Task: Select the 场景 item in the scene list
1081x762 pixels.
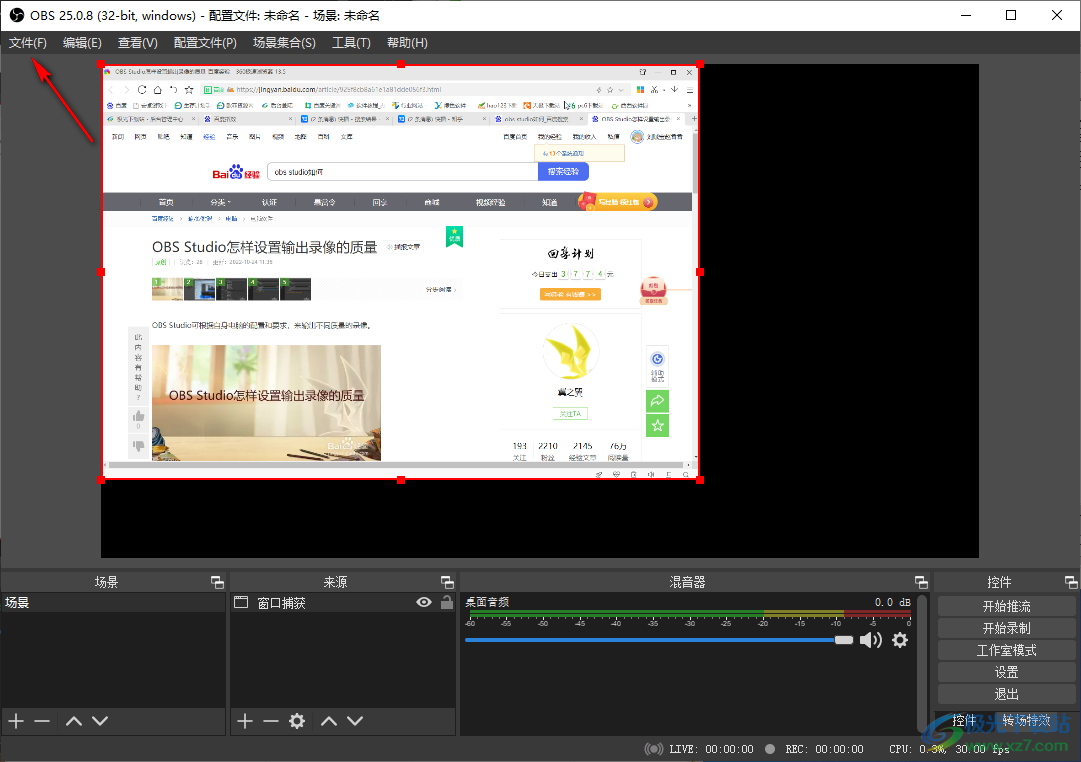Action: click(113, 603)
